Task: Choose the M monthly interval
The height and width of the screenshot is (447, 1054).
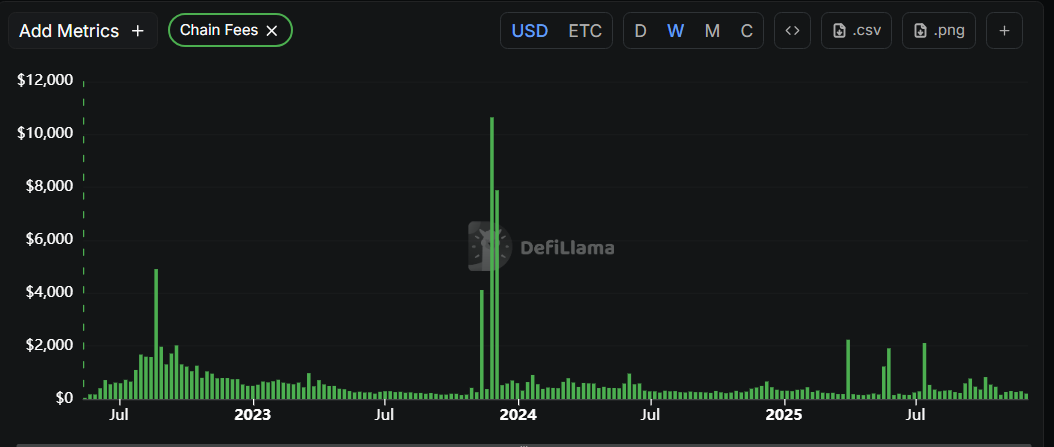Action: 712,31
